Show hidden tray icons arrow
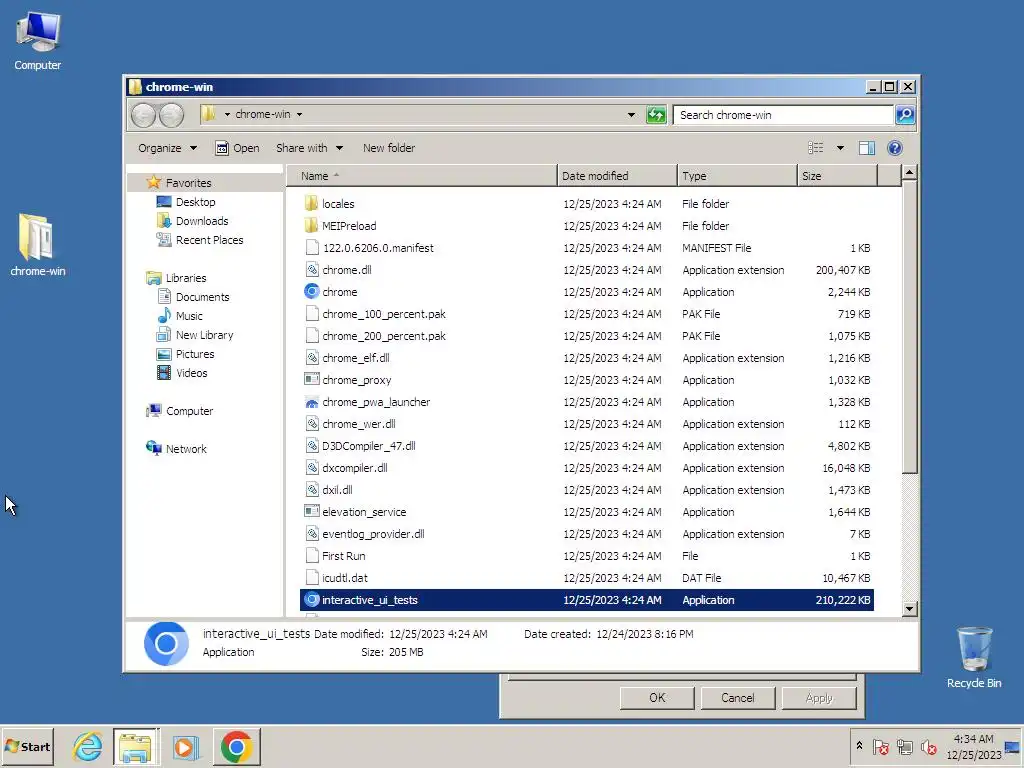The width and height of the screenshot is (1024, 768). point(859,746)
